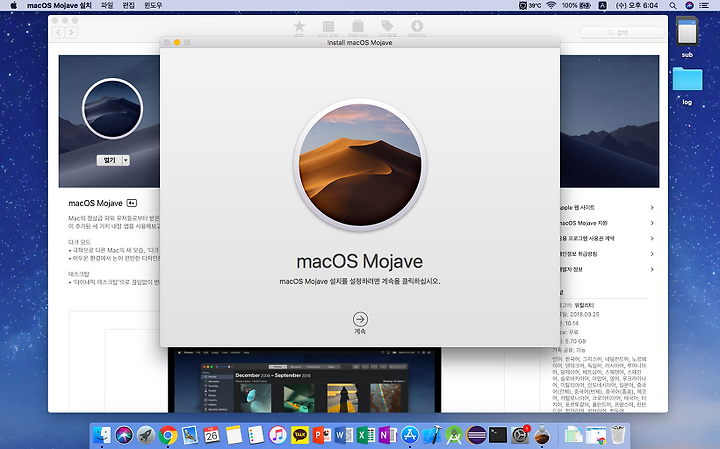This screenshot has height=449, width=720.
Task: Open Google Chrome from the Dock
Action: point(168,434)
